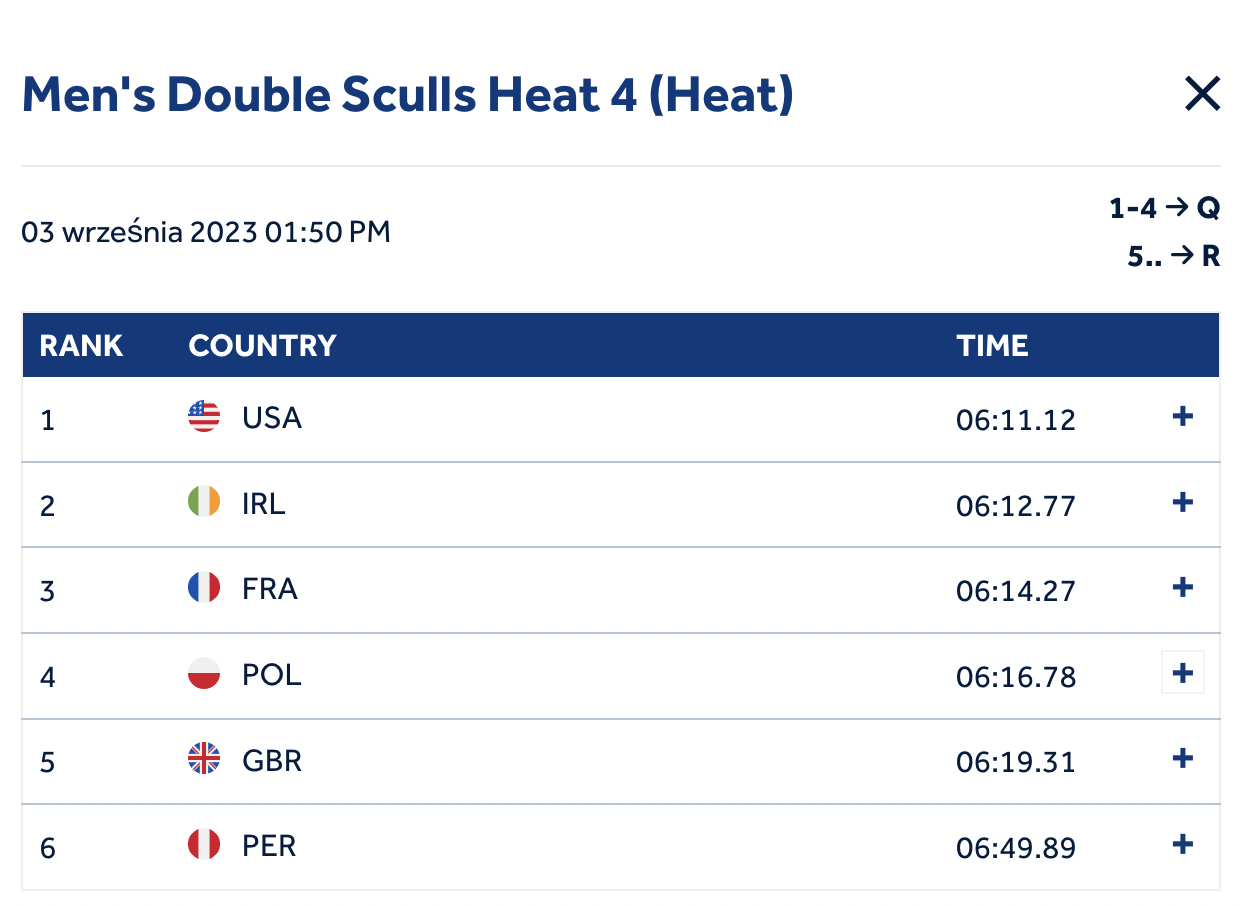The width and height of the screenshot is (1242, 906).
Task: Expand the IRL row with plus icon
Action: coord(1183,502)
